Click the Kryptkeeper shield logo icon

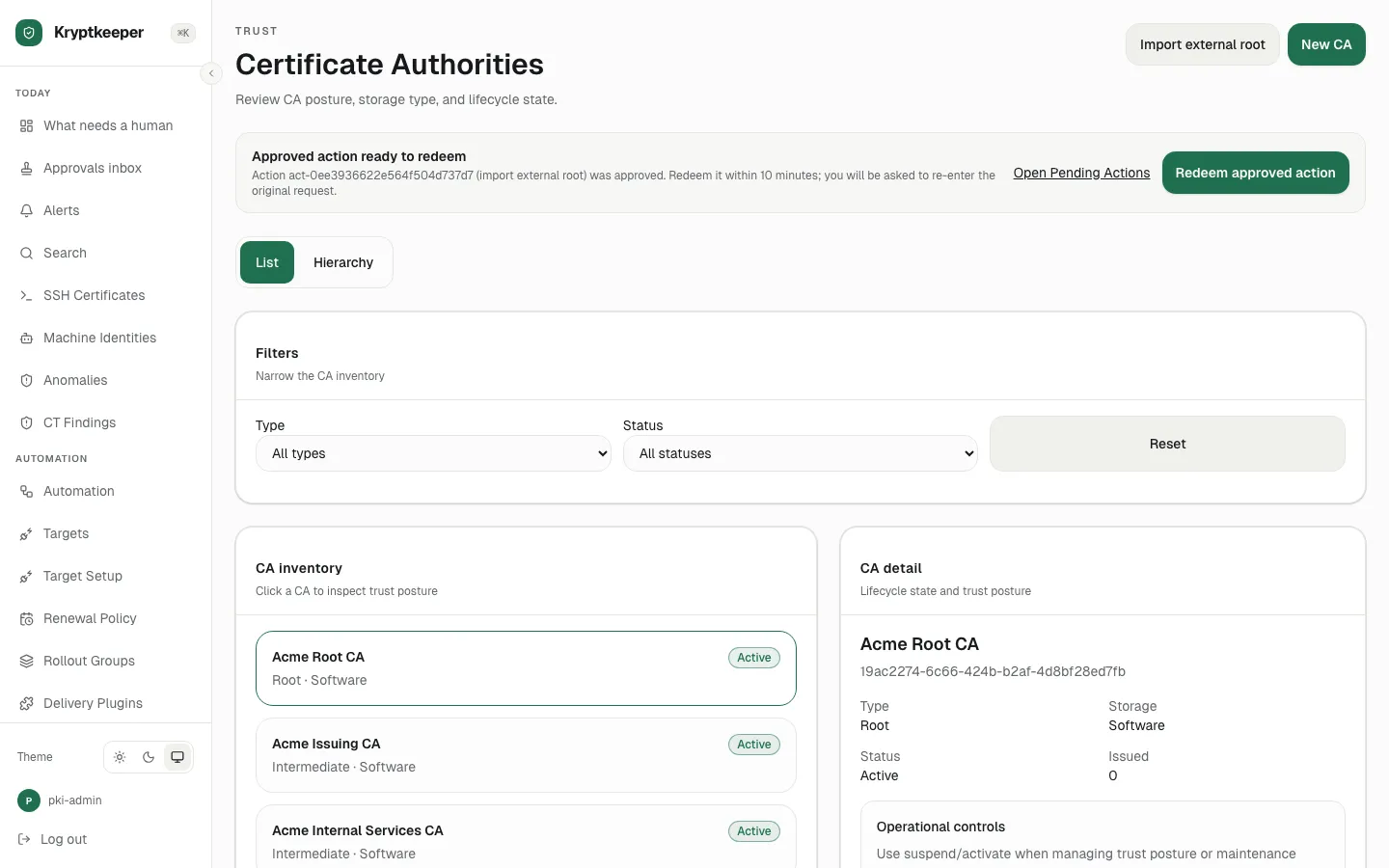tap(29, 33)
